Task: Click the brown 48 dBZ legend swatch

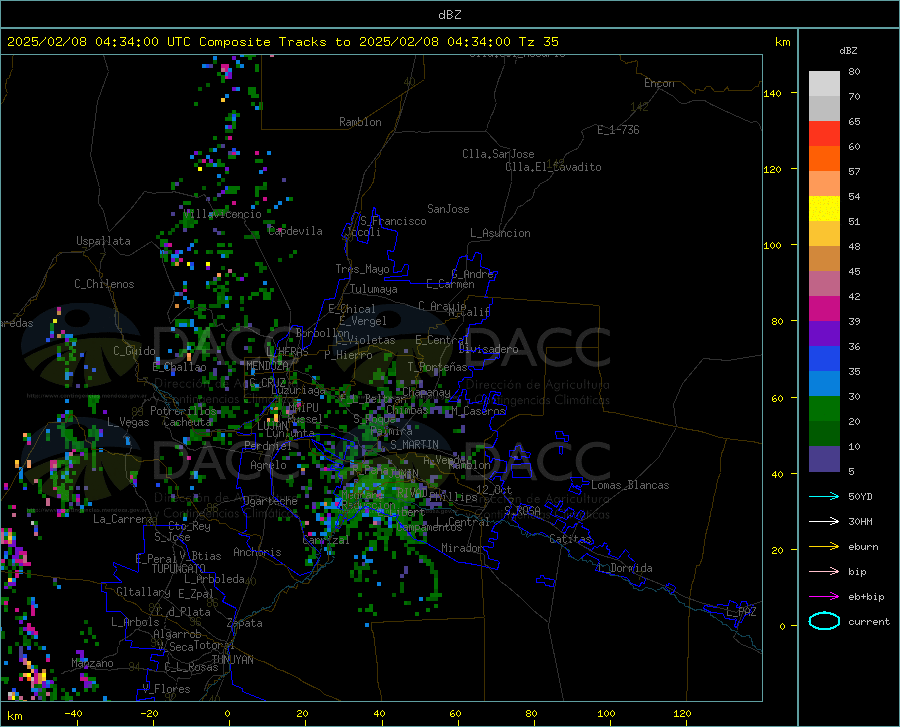Action: (824, 259)
